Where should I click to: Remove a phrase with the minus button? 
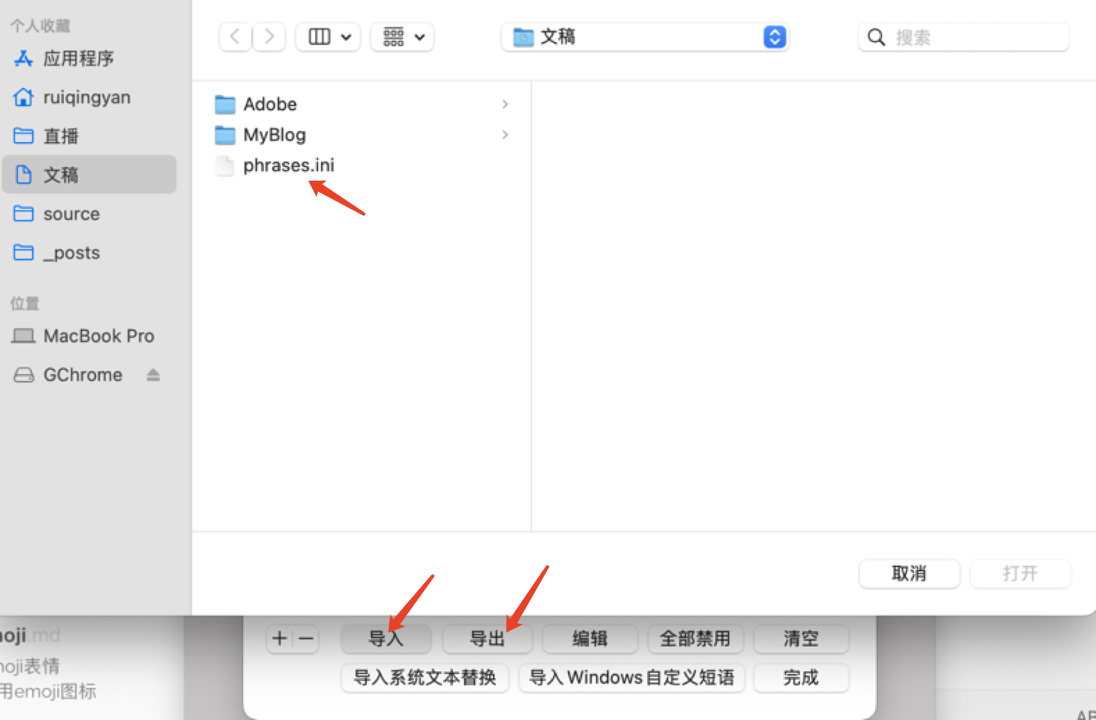point(305,638)
